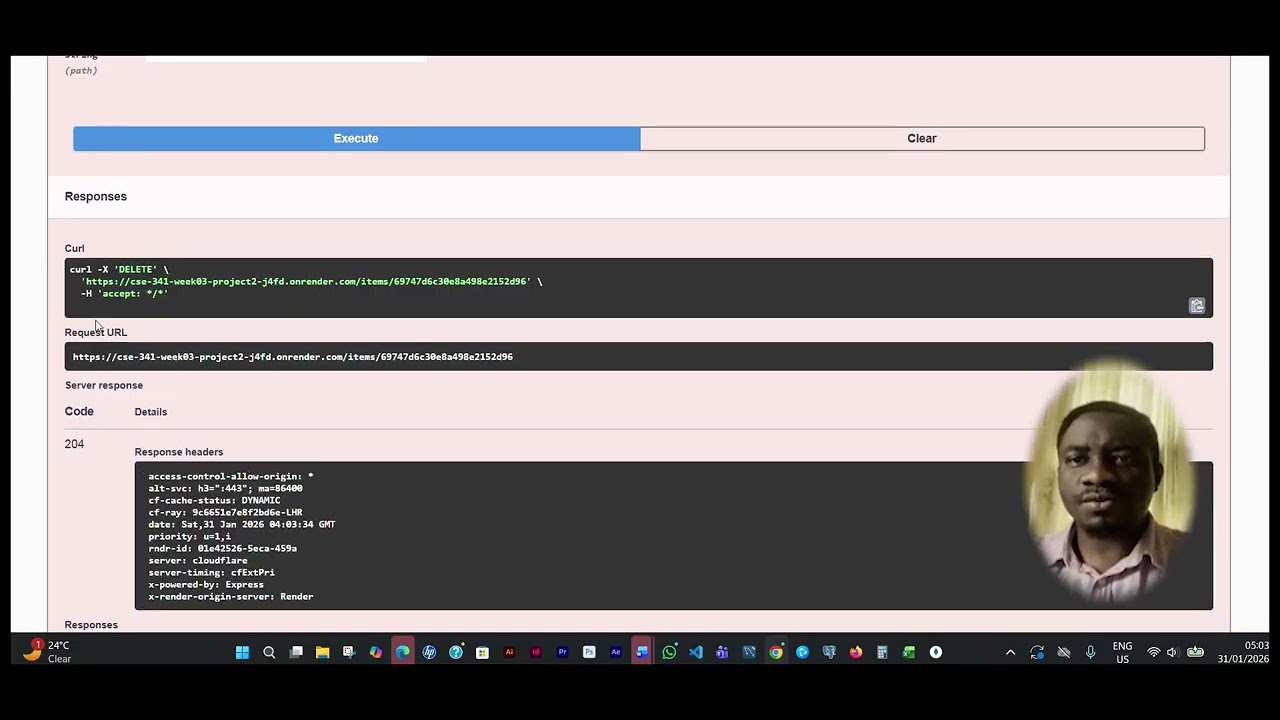Open Windows Search from the taskbar
Screen dimensions: 1280x720
pyautogui.click(x=269, y=652)
